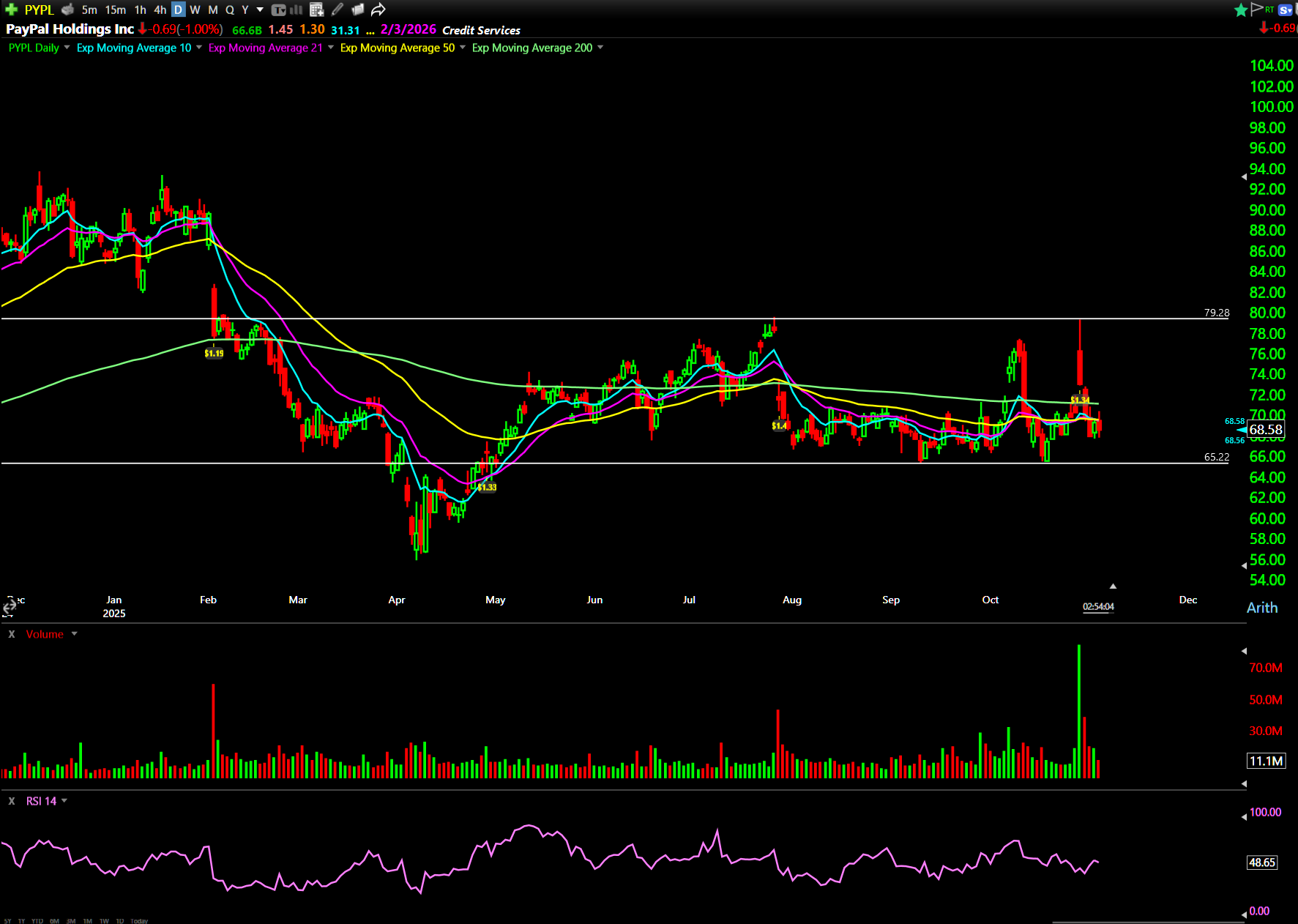Close the RSI 14 pane with X
1298x924 pixels.
click(x=12, y=801)
